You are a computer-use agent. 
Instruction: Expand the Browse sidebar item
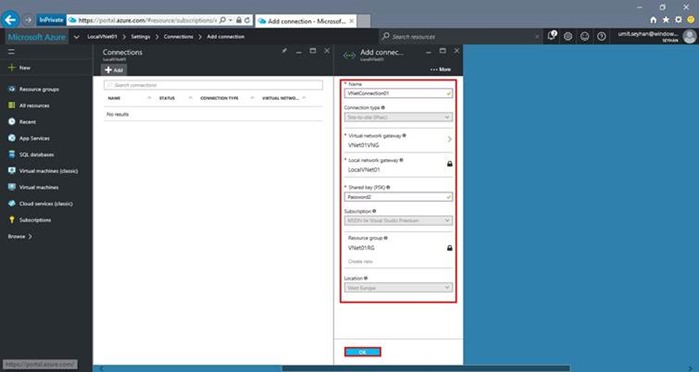[x=20, y=236]
